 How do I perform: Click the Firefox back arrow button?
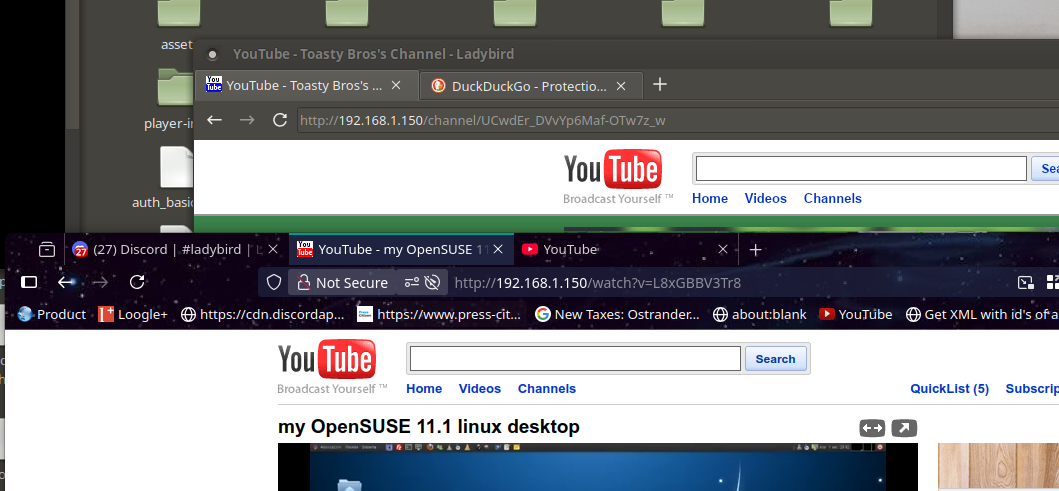pos(66,283)
